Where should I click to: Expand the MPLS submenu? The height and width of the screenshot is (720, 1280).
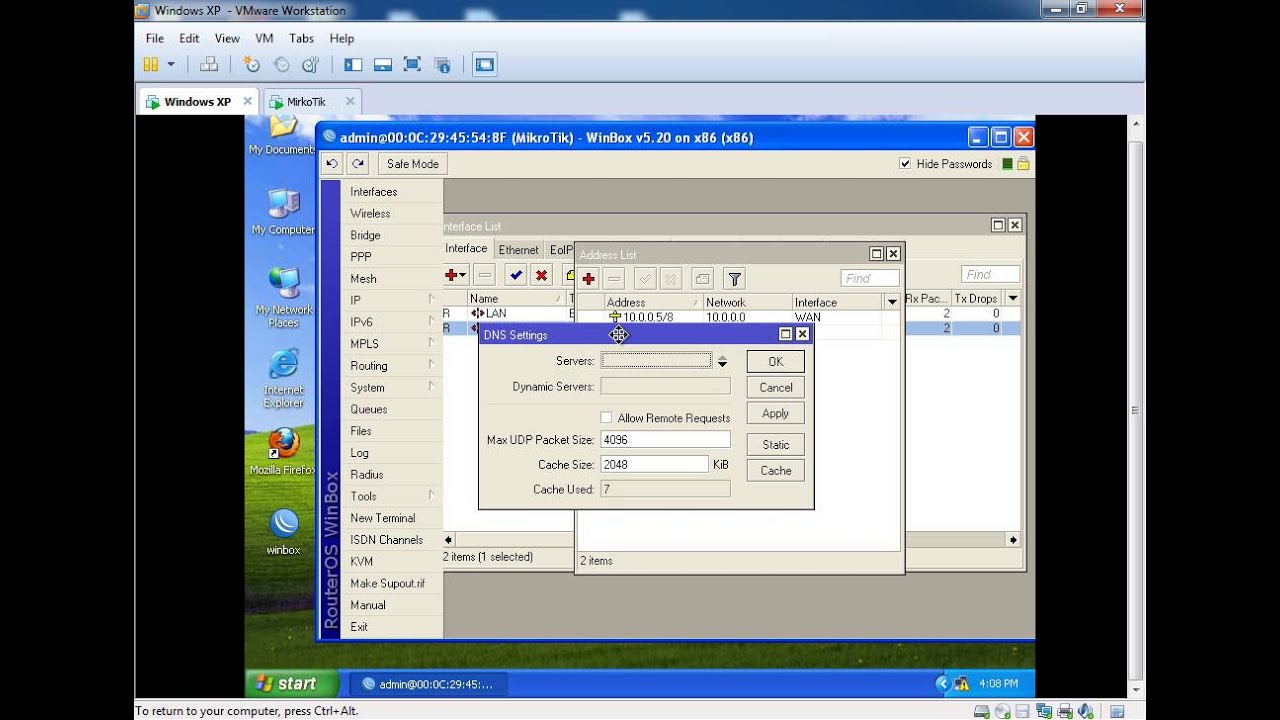(391, 344)
